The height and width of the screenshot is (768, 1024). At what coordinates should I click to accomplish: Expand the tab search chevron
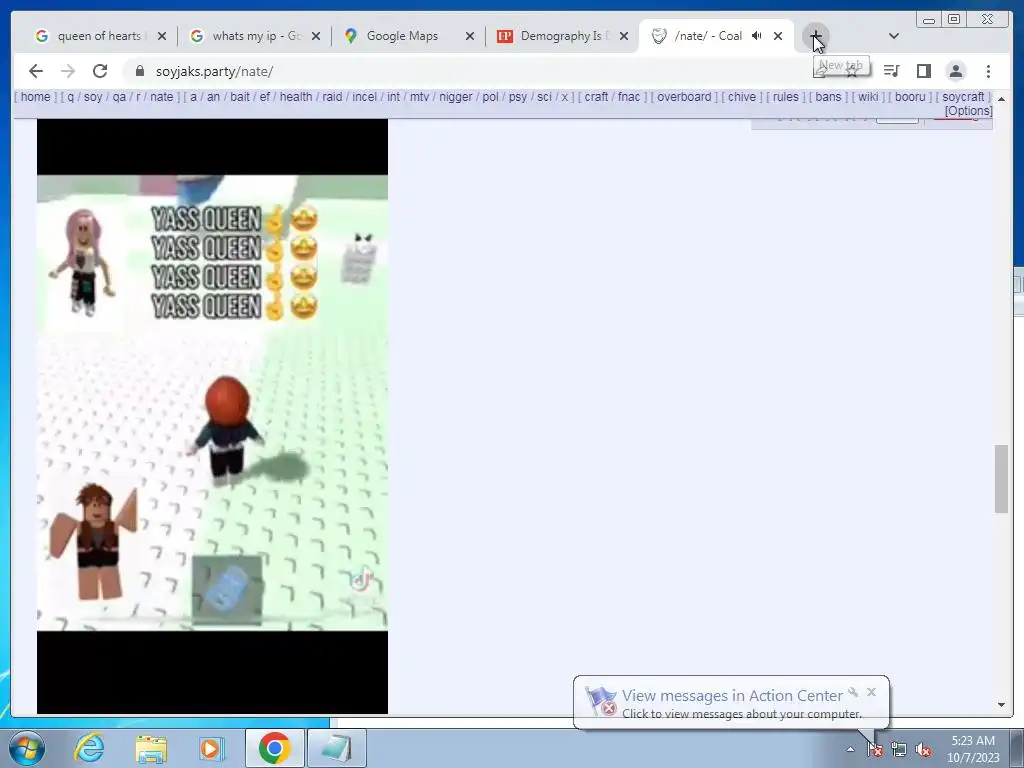894,36
